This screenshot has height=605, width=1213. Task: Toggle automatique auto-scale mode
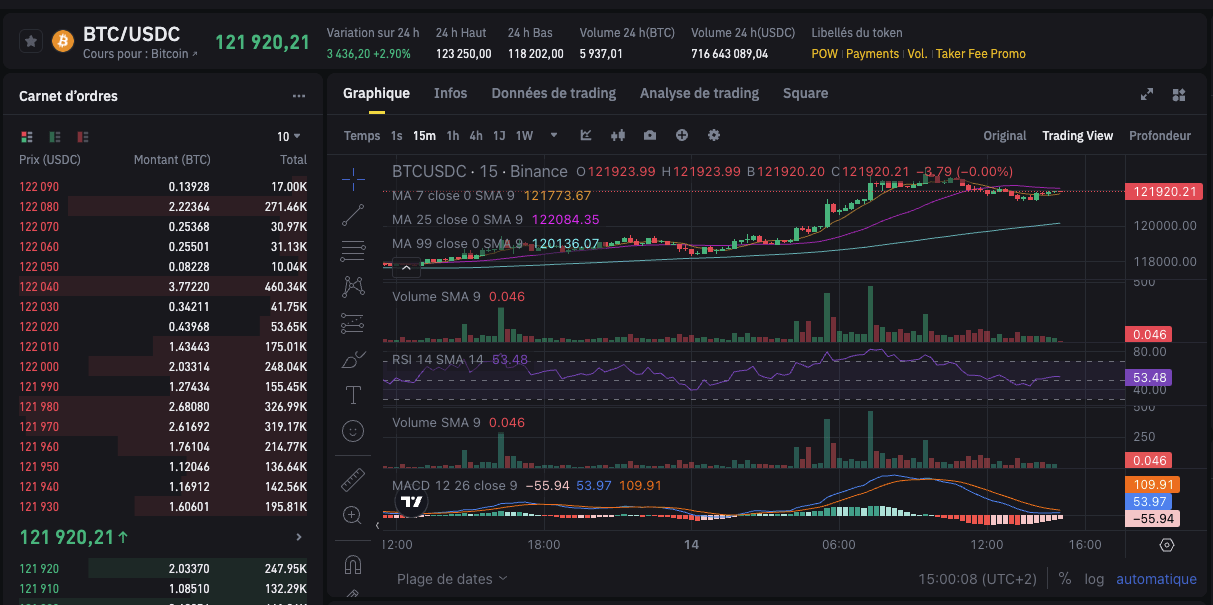[1156, 579]
